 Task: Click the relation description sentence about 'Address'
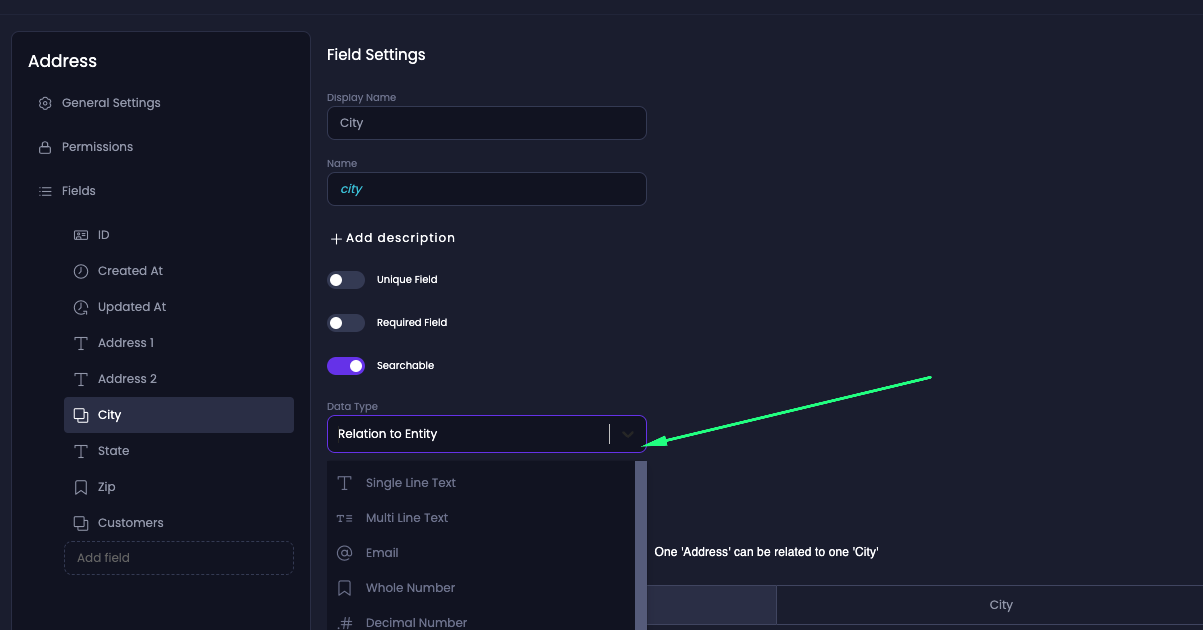pyautogui.click(x=766, y=552)
